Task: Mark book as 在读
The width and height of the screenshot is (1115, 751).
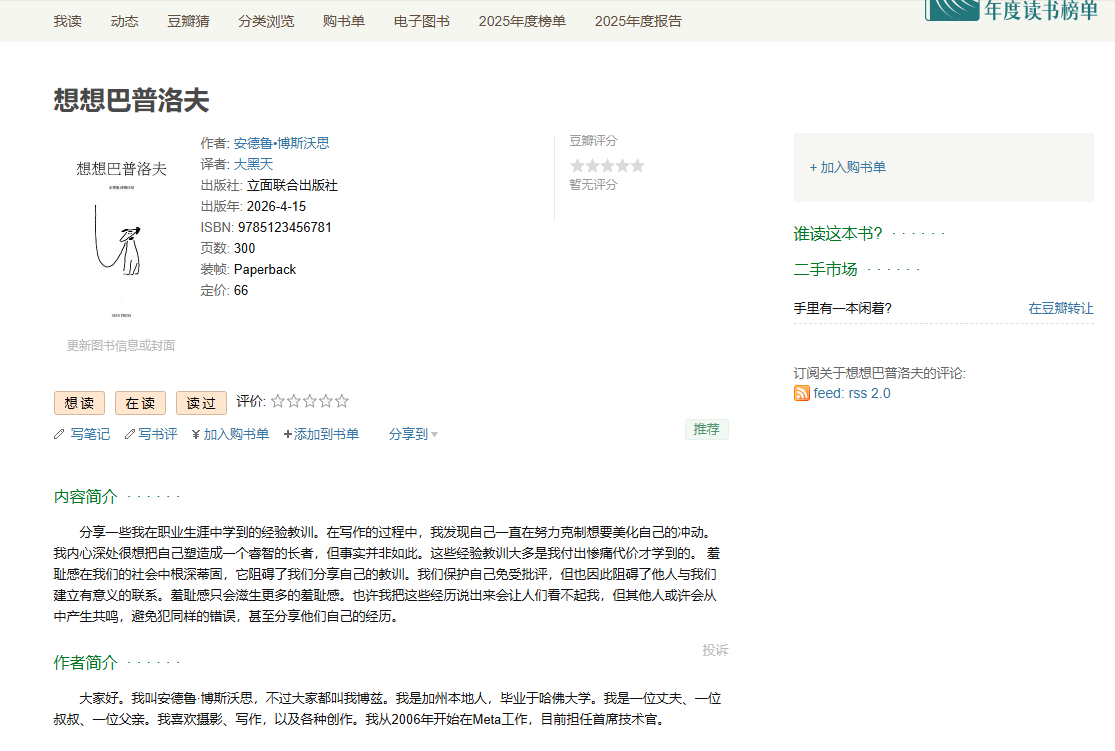Action: [x=140, y=403]
